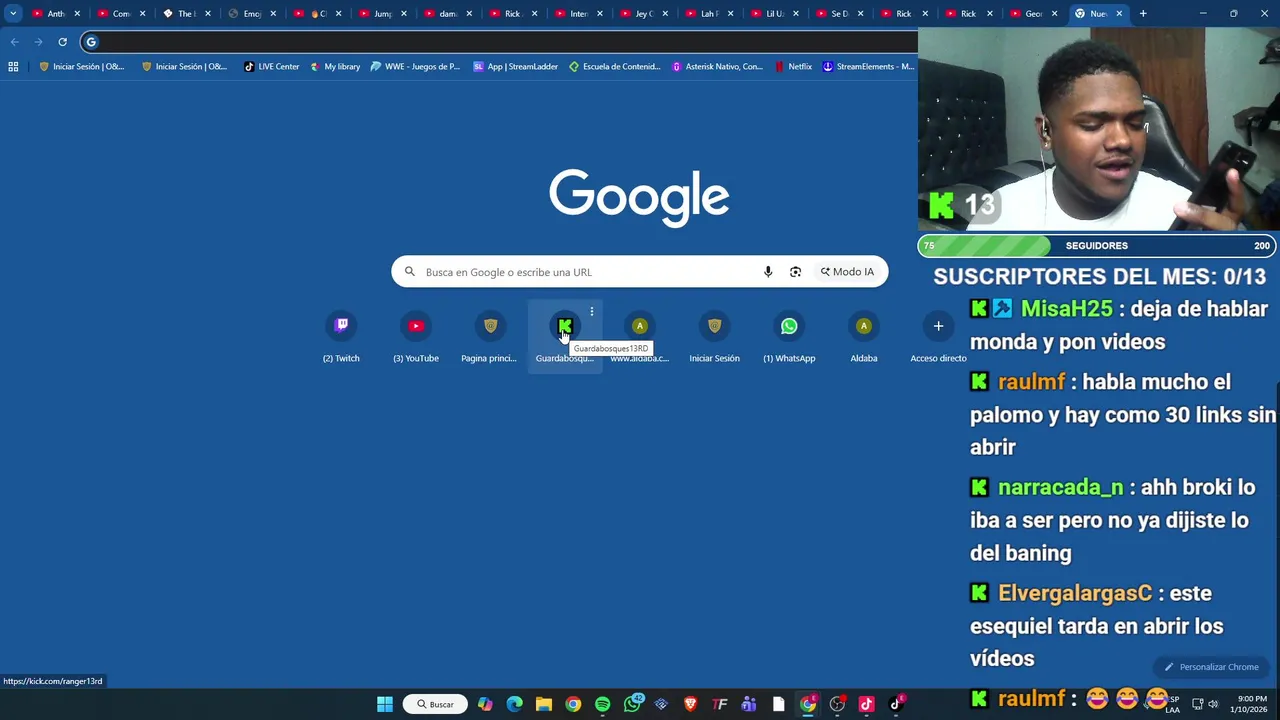
Task: Launch Copilot from the taskbar
Action: (x=485, y=704)
